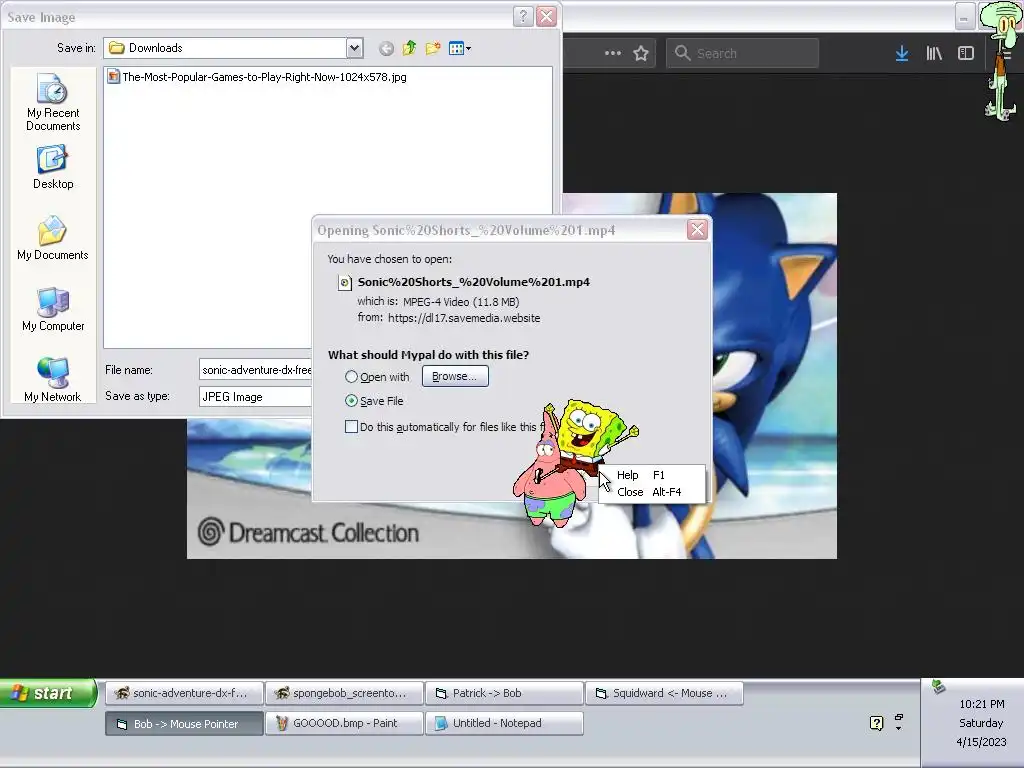Switch to Bob -> Mouse Pointer taskbar item

pyautogui.click(x=184, y=724)
